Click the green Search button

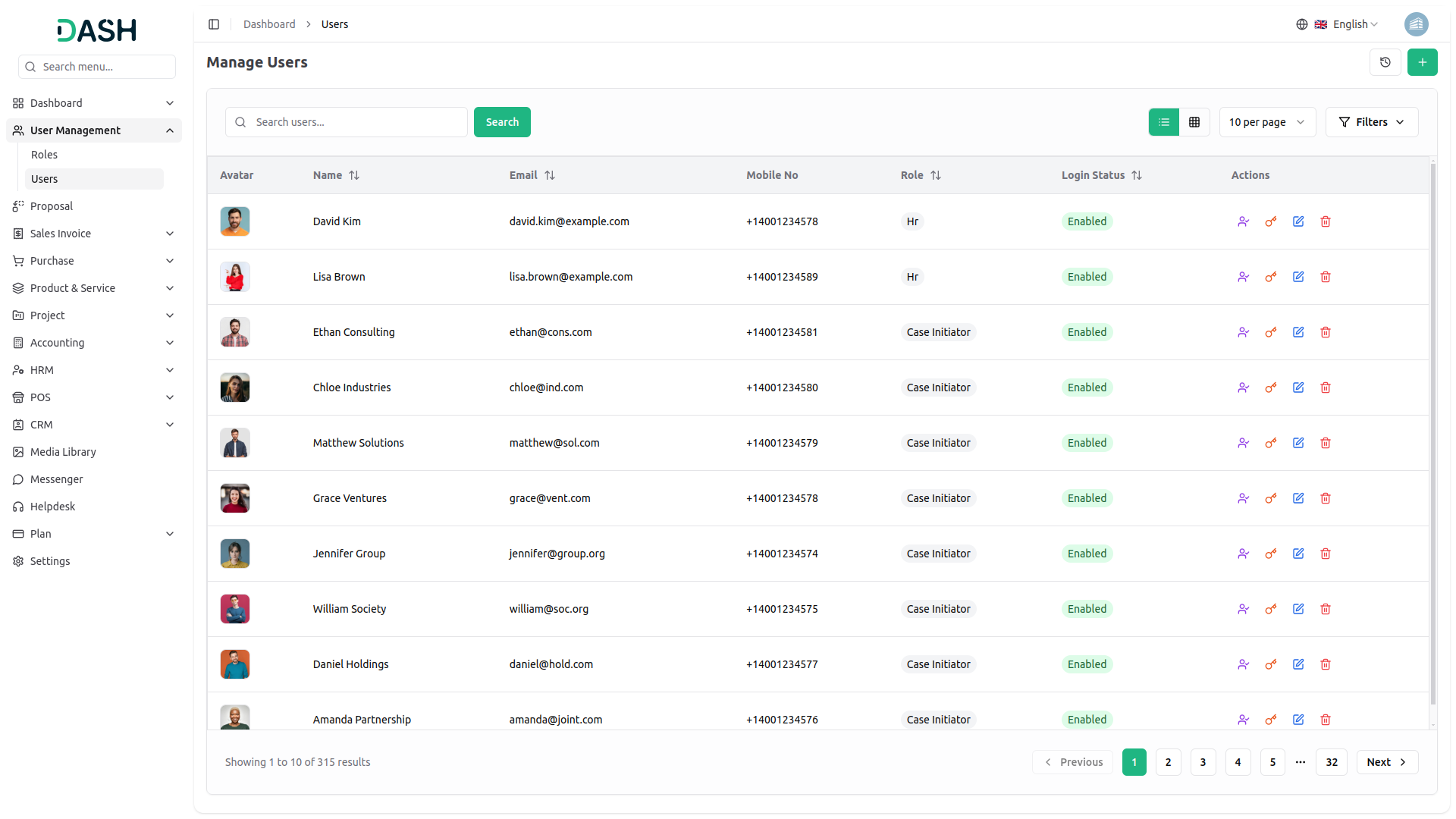click(x=502, y=122)
